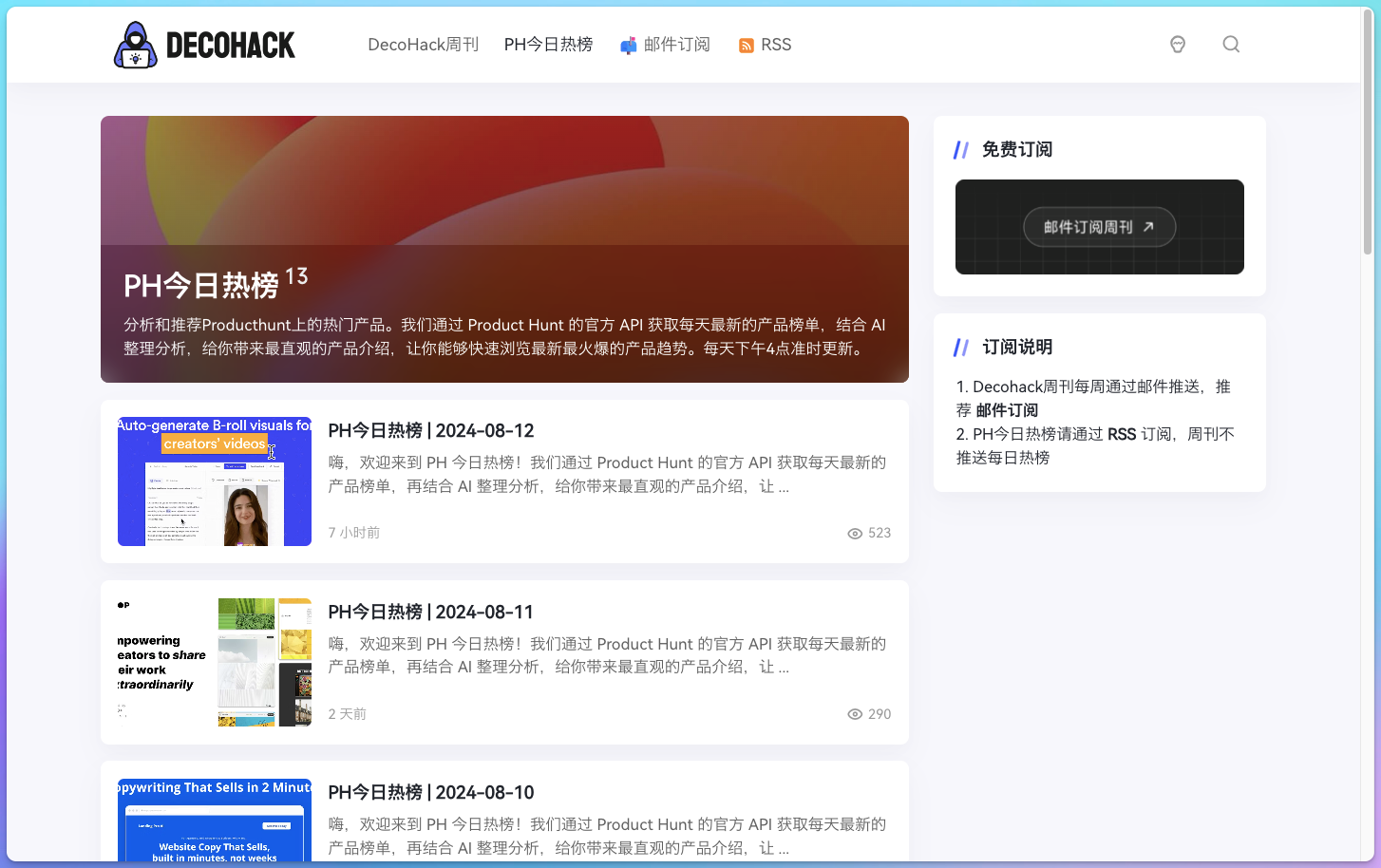Open the search magnifier icon

[x=1231, y=45]
